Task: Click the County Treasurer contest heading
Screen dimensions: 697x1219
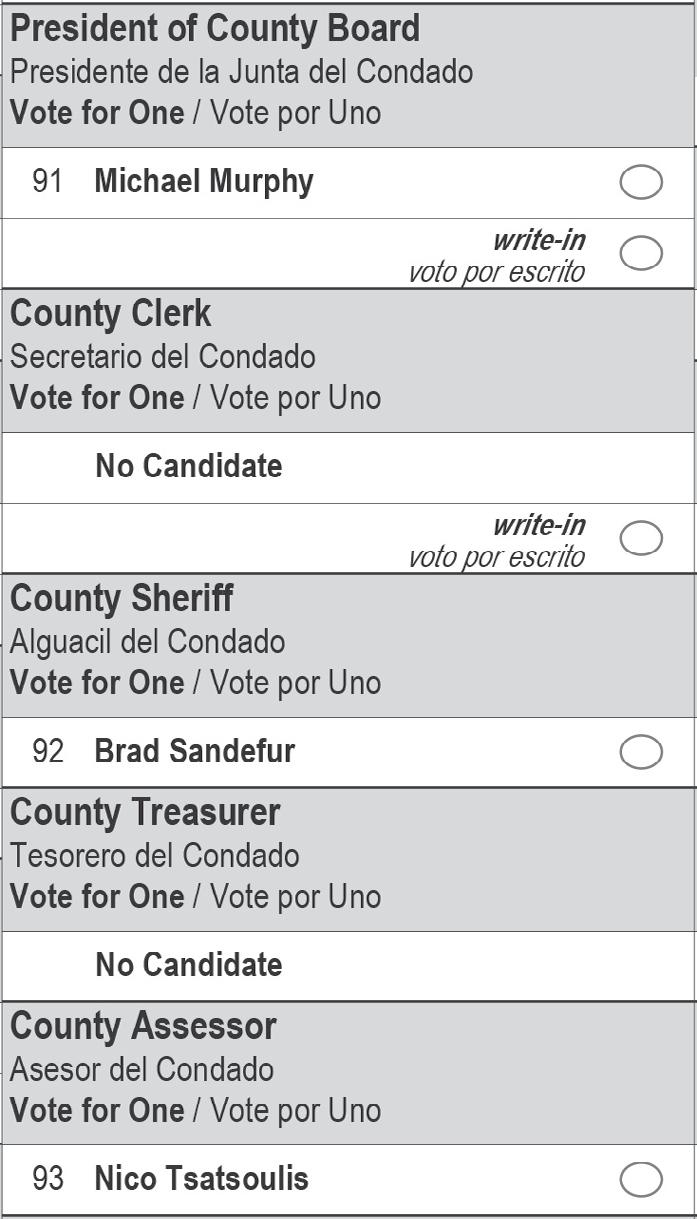Action: pyautogui.click(x=145, y=813)
